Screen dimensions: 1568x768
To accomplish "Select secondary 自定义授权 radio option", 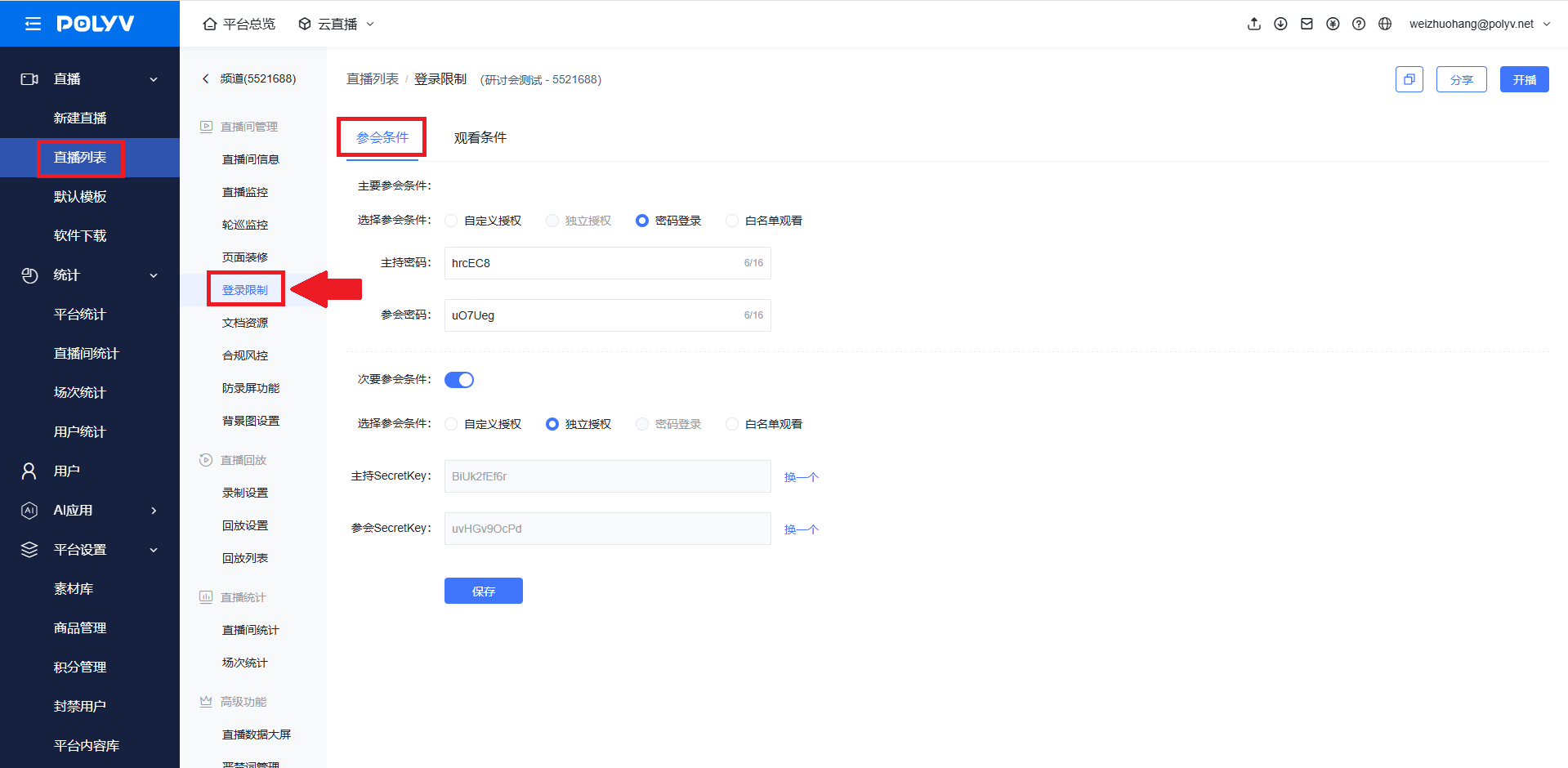I will (x=451, y=424).
